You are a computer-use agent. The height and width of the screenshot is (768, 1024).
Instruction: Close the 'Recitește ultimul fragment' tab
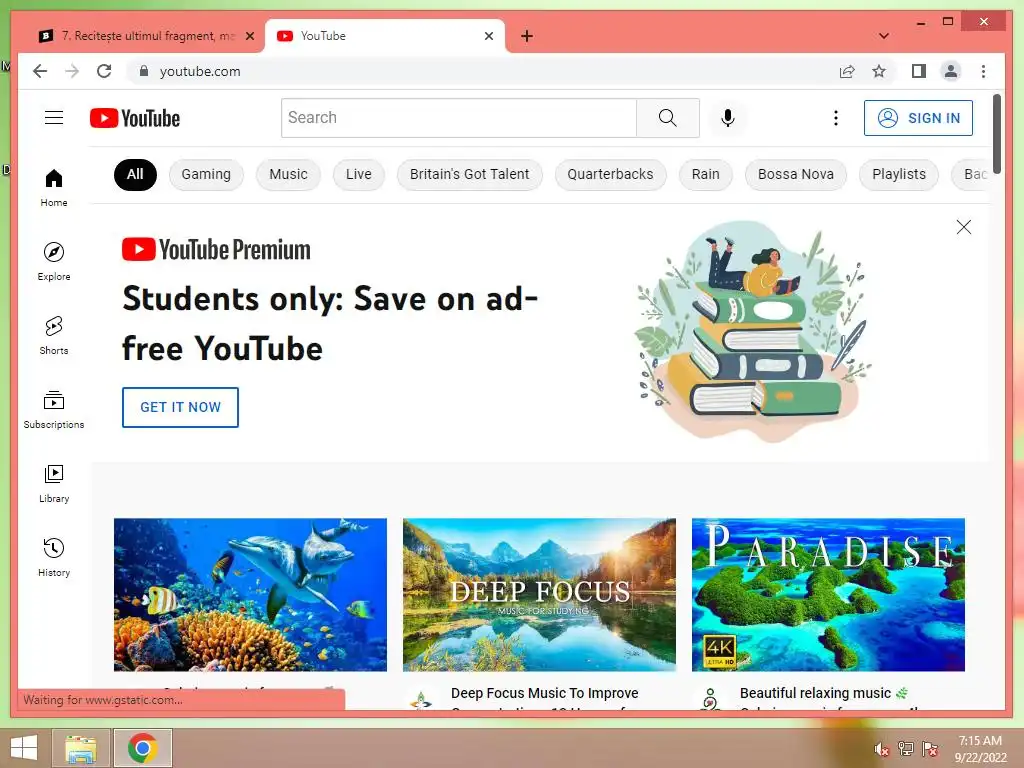pos(249,36)
